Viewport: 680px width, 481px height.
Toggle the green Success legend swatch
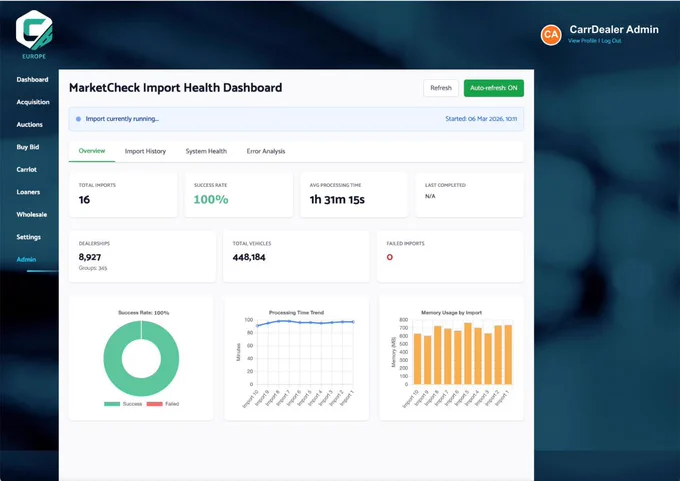click(112, 404)
